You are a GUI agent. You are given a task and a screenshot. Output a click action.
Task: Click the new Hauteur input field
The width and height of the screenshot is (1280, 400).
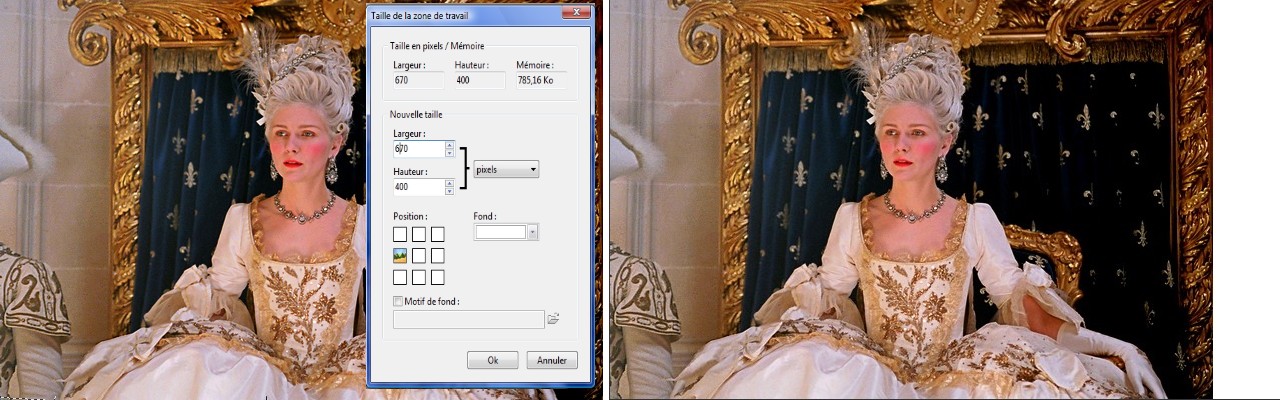point(419,186)
